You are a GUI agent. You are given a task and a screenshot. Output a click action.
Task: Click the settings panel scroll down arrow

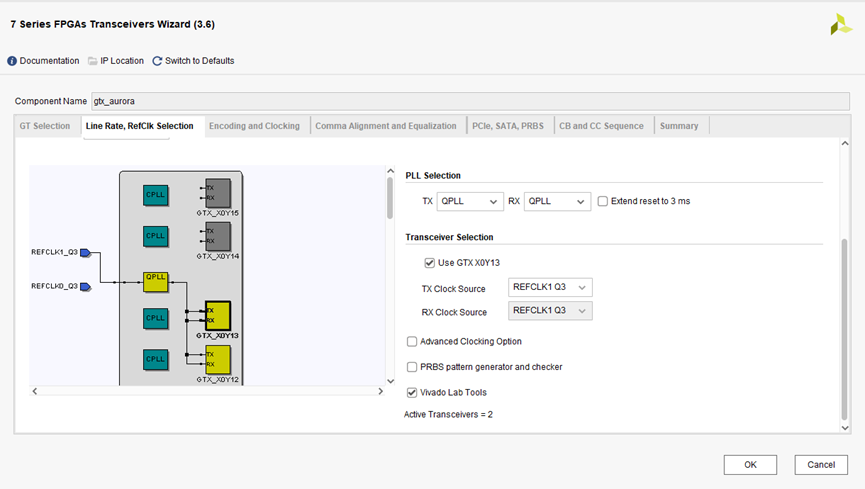point(845,428)
